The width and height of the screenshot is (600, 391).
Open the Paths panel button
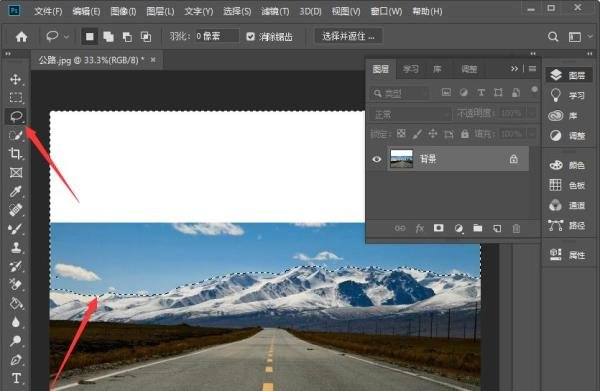click(568, 226)
